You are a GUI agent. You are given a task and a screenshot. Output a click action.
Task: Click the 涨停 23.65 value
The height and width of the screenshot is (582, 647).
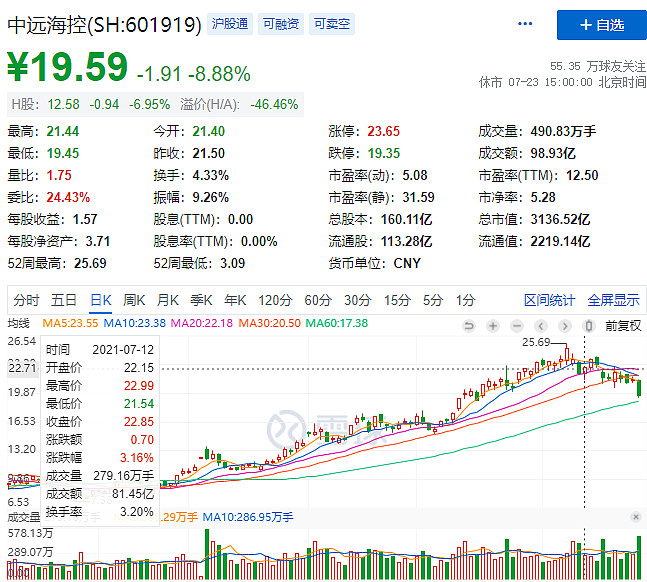(384, 131)
